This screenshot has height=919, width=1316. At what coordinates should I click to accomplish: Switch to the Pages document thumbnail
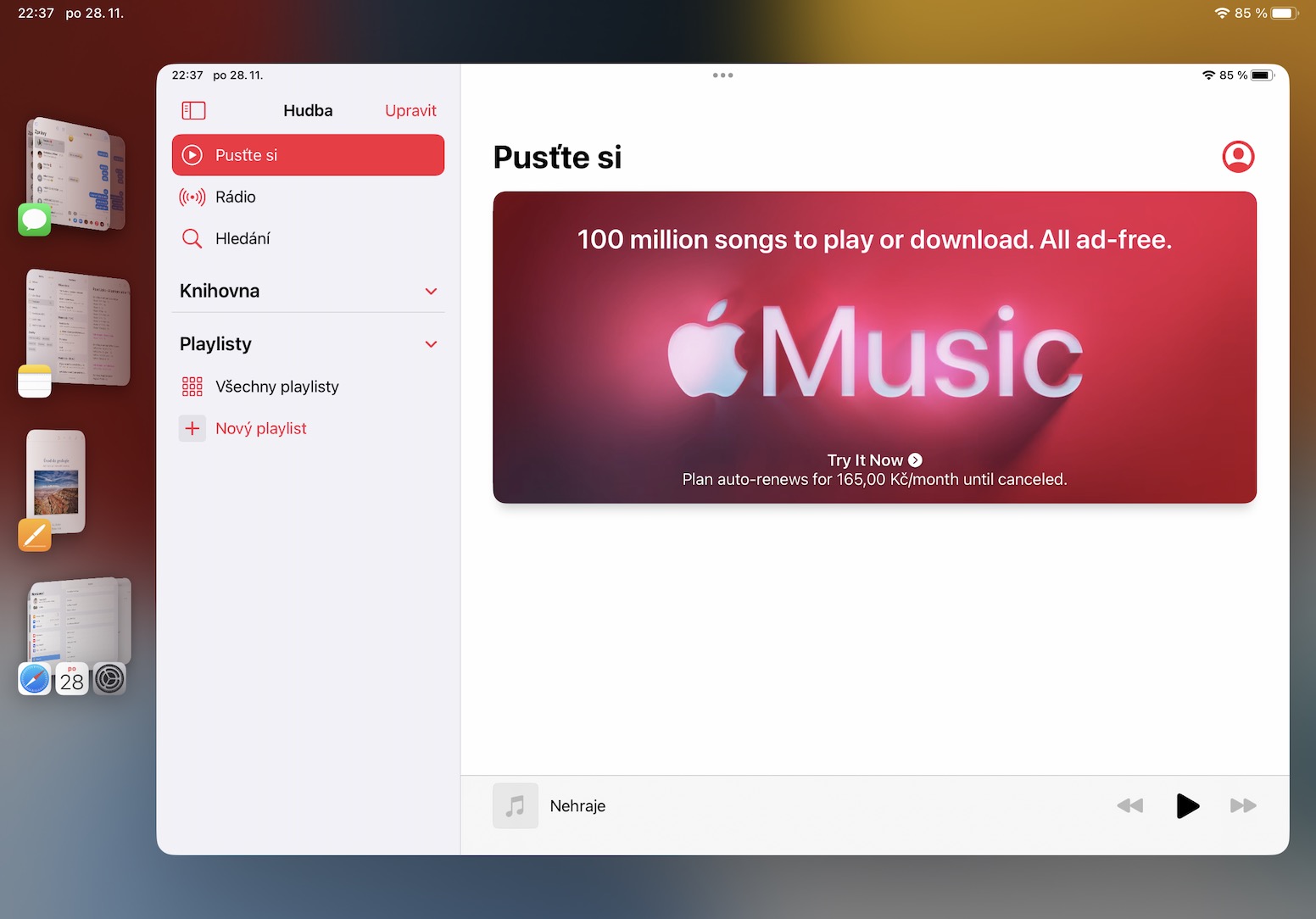[x=56, y=482]
